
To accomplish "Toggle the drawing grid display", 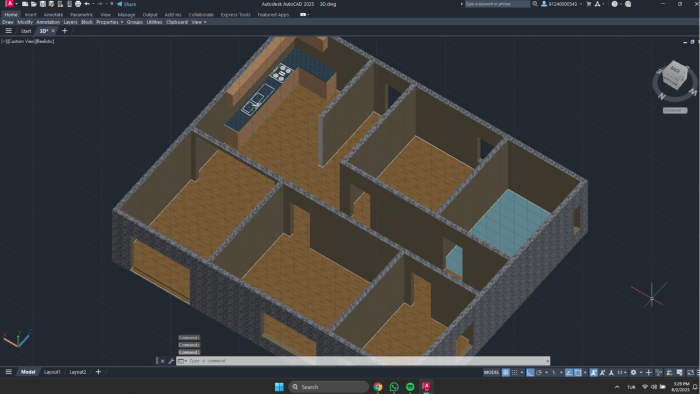I will tap(506, 372).
